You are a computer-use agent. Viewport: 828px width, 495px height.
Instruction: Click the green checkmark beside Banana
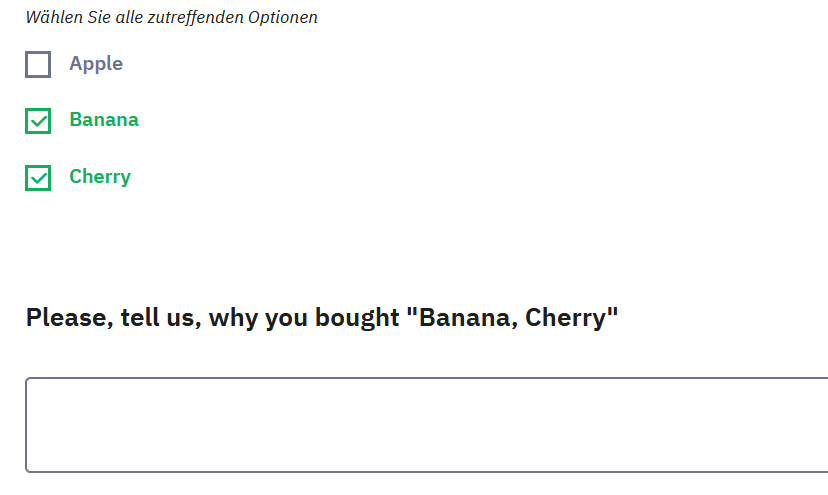(x=38, y=121)
